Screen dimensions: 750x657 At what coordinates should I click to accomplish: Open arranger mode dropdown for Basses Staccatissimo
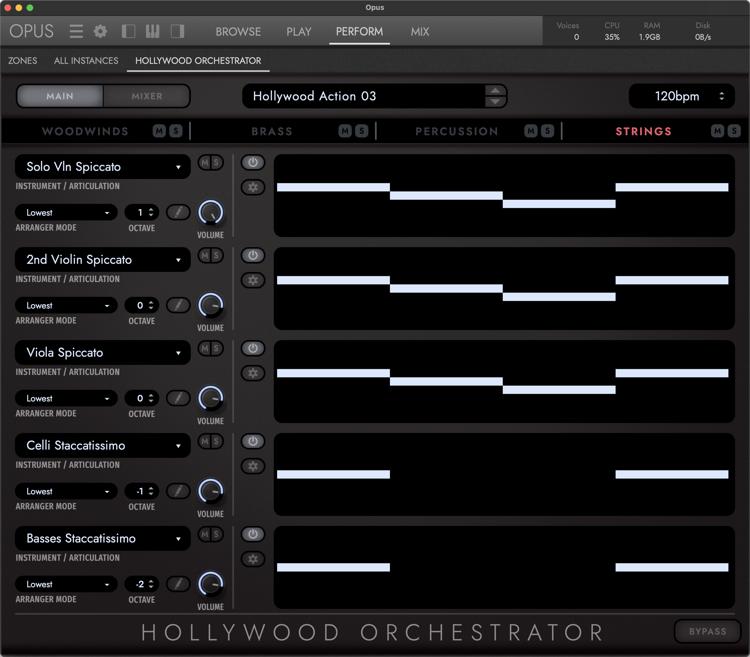coord(66,584)
